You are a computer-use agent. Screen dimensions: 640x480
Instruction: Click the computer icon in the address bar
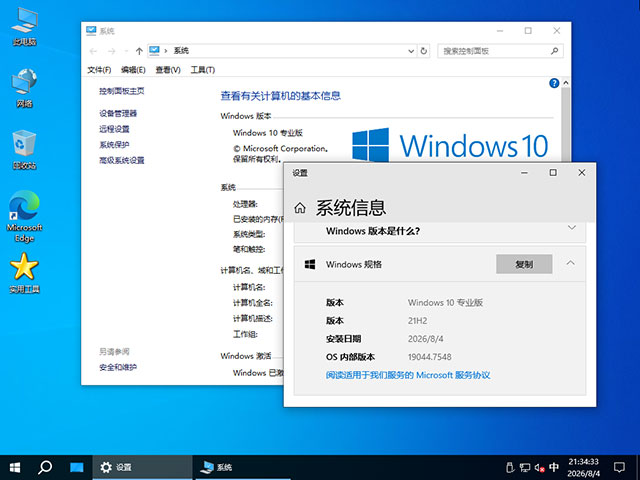coord(154,51)
